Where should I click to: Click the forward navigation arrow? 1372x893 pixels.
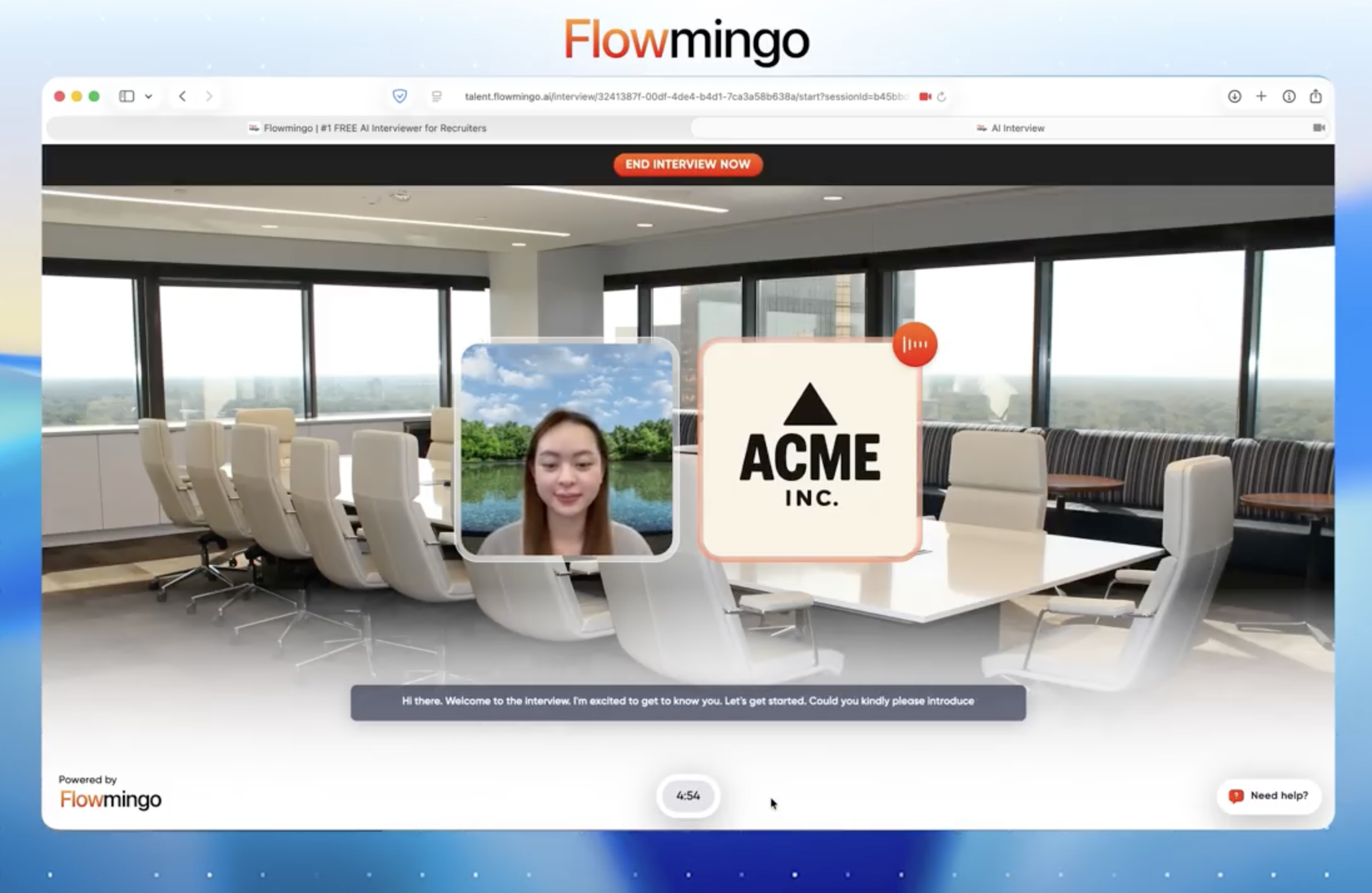pos(208,96)
